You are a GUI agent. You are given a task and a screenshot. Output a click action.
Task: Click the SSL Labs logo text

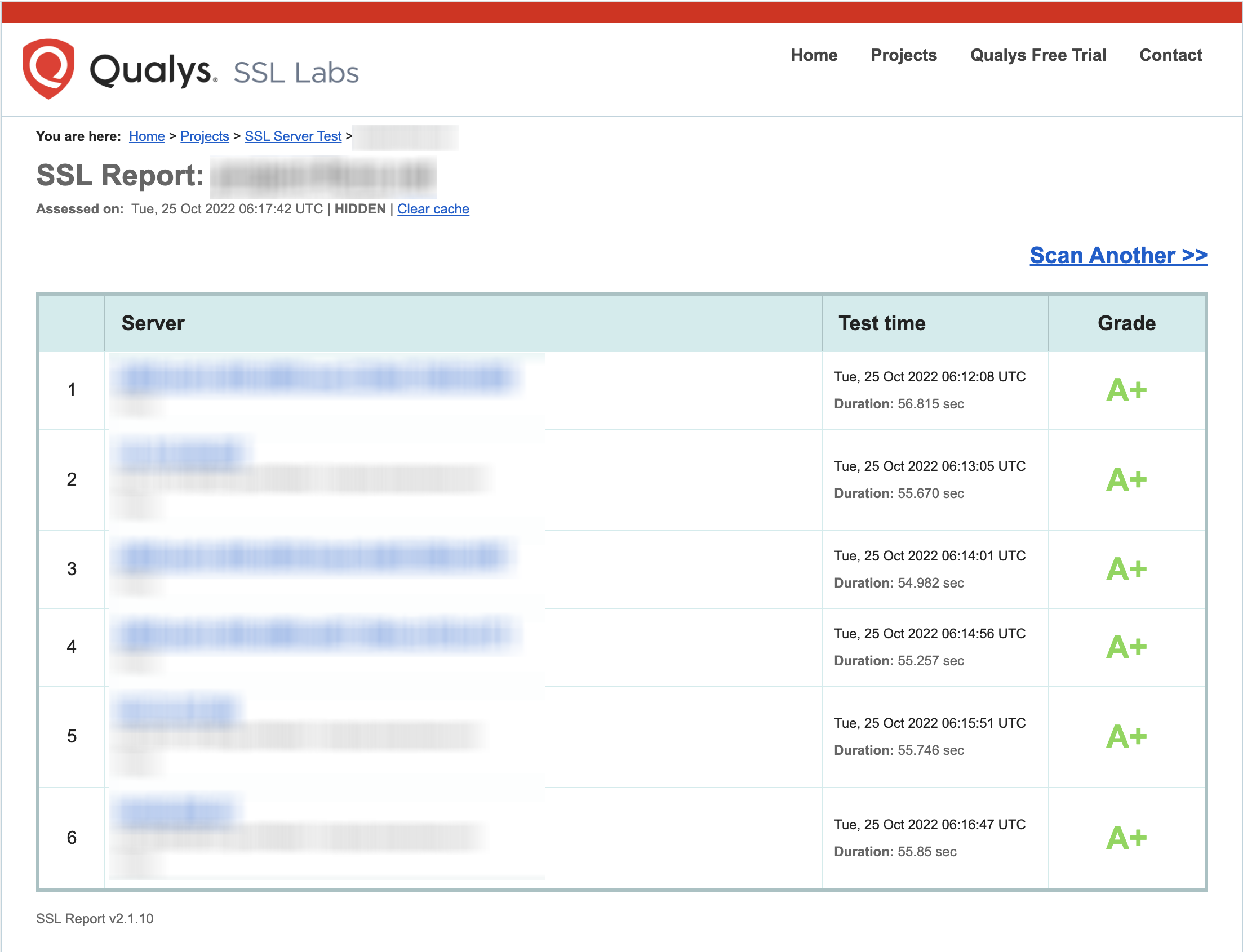coord(296,73)
